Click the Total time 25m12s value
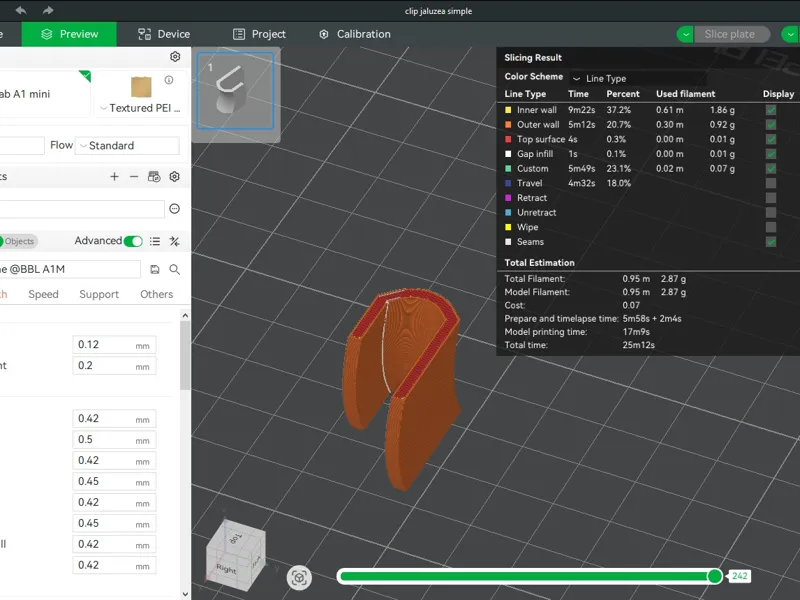 (x=638, y=345)
